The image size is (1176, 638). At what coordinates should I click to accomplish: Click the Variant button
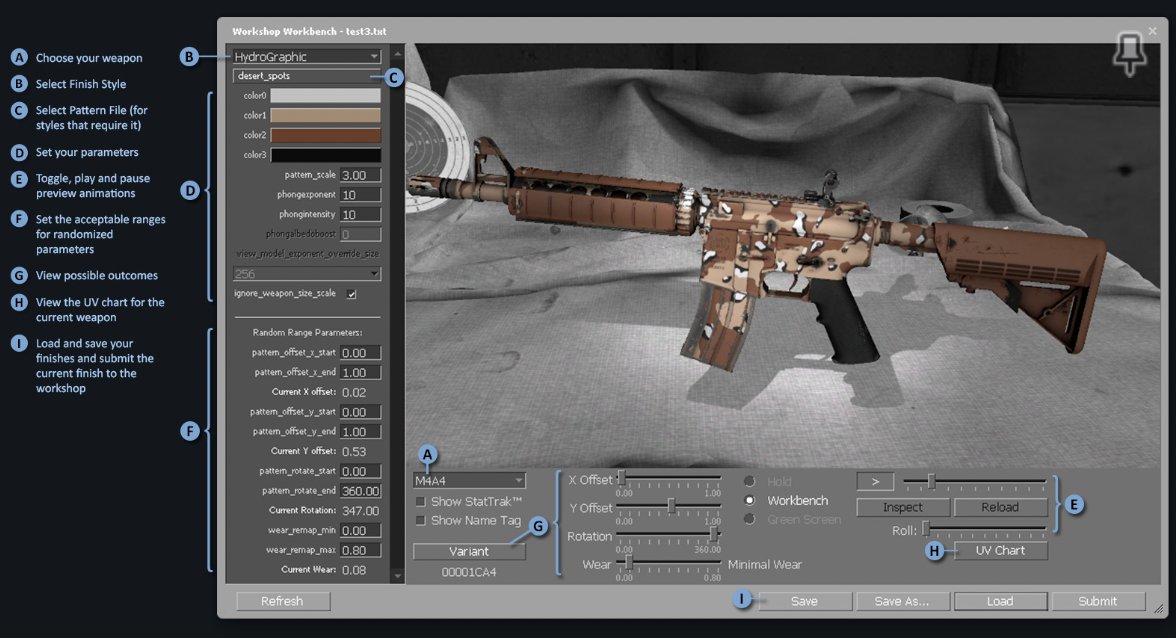[x=469, y=551]
